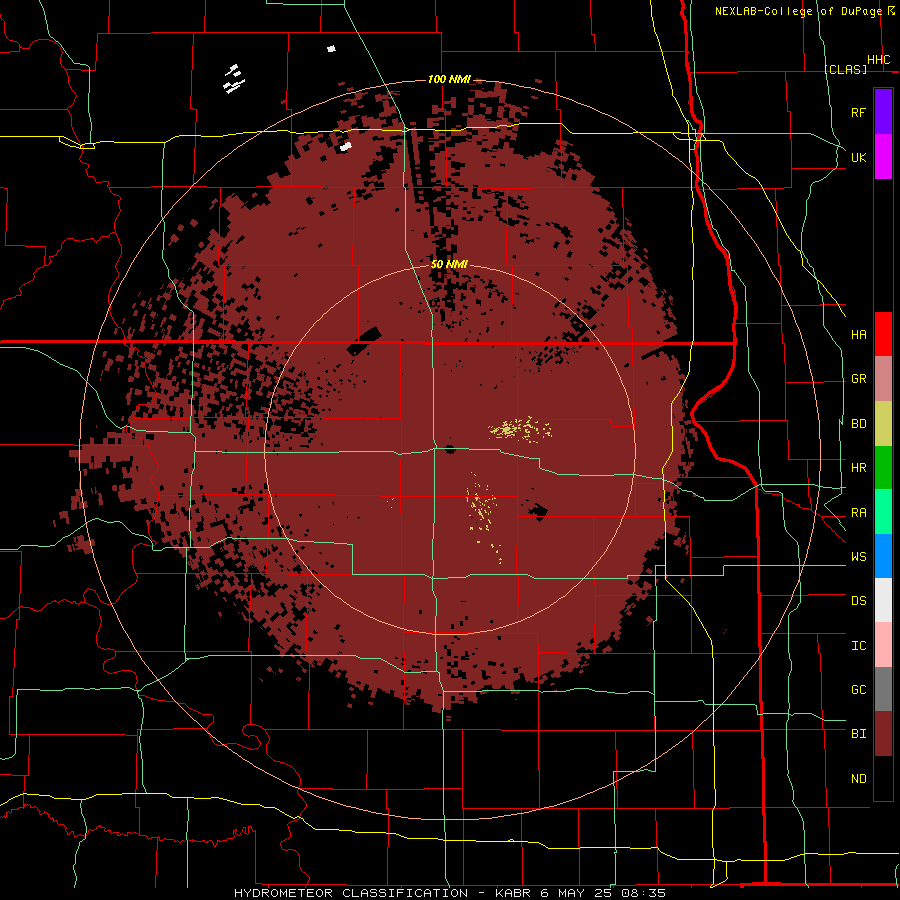Image resolution: width=900 pixels, height=900 pixels.
Task: Click the RF legend label
Action: point(858,112)
